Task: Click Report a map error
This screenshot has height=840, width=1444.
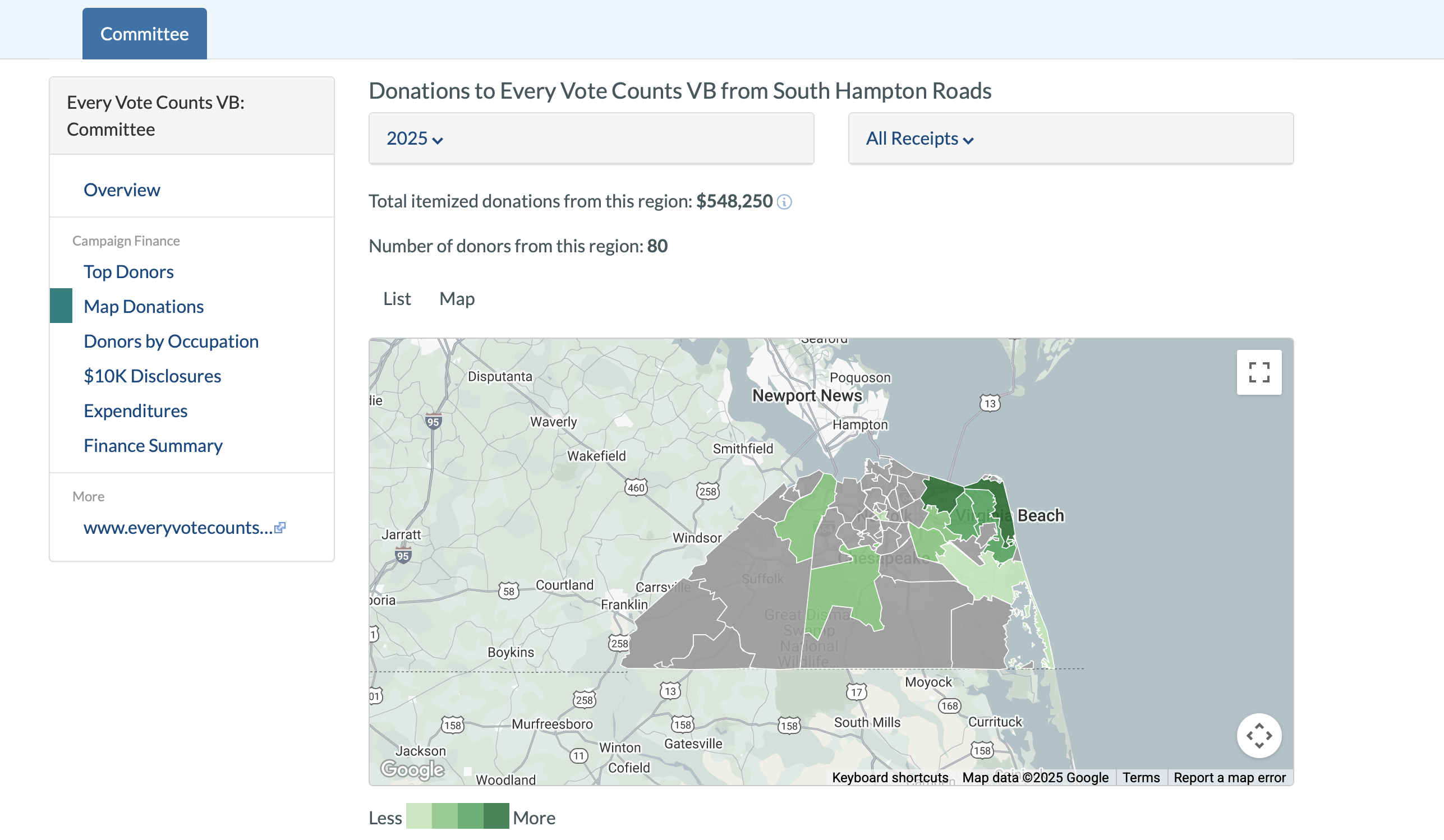Action: pyautogui.click(x=1230, y=777)
